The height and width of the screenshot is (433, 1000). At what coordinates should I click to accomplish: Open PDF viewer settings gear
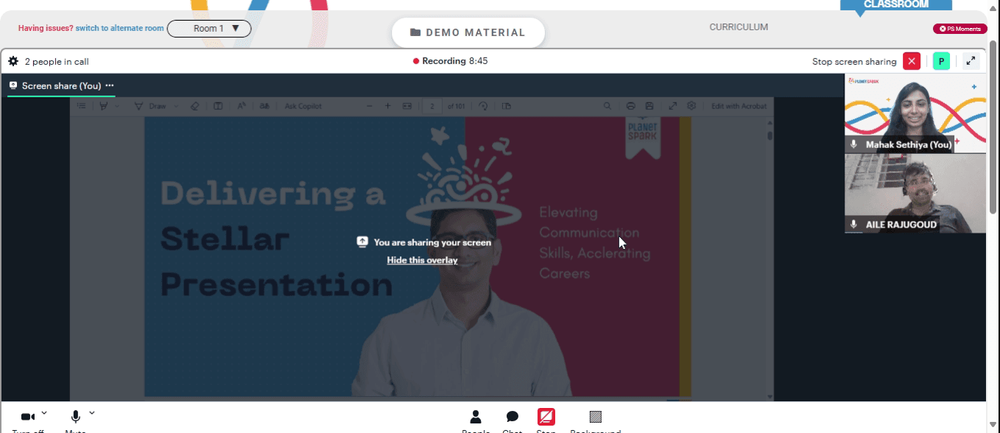(x=691, y=106)
